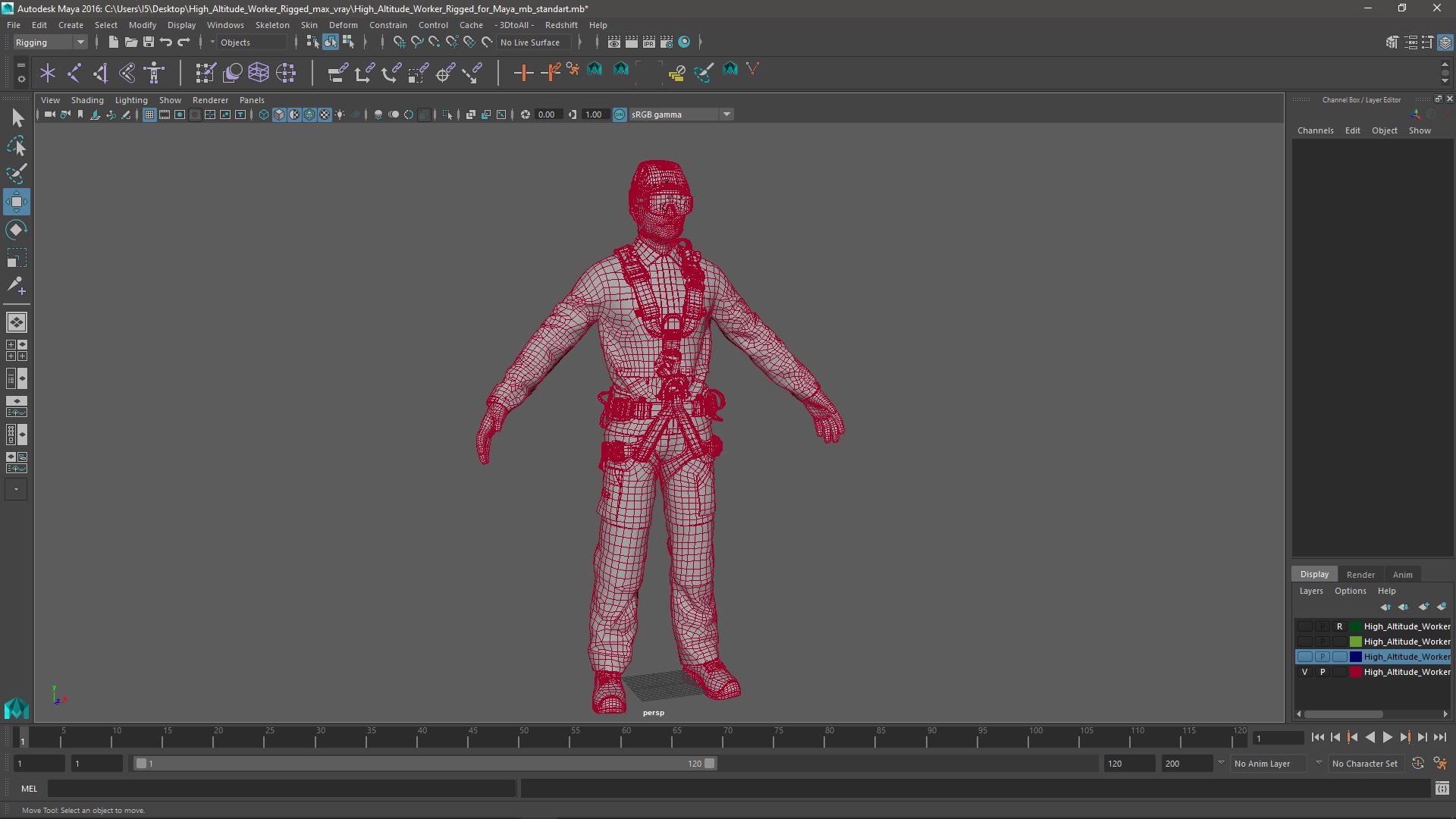Toggle visibility box of dark green layer
The image size is (1456, 819).
click(1304, 626)
